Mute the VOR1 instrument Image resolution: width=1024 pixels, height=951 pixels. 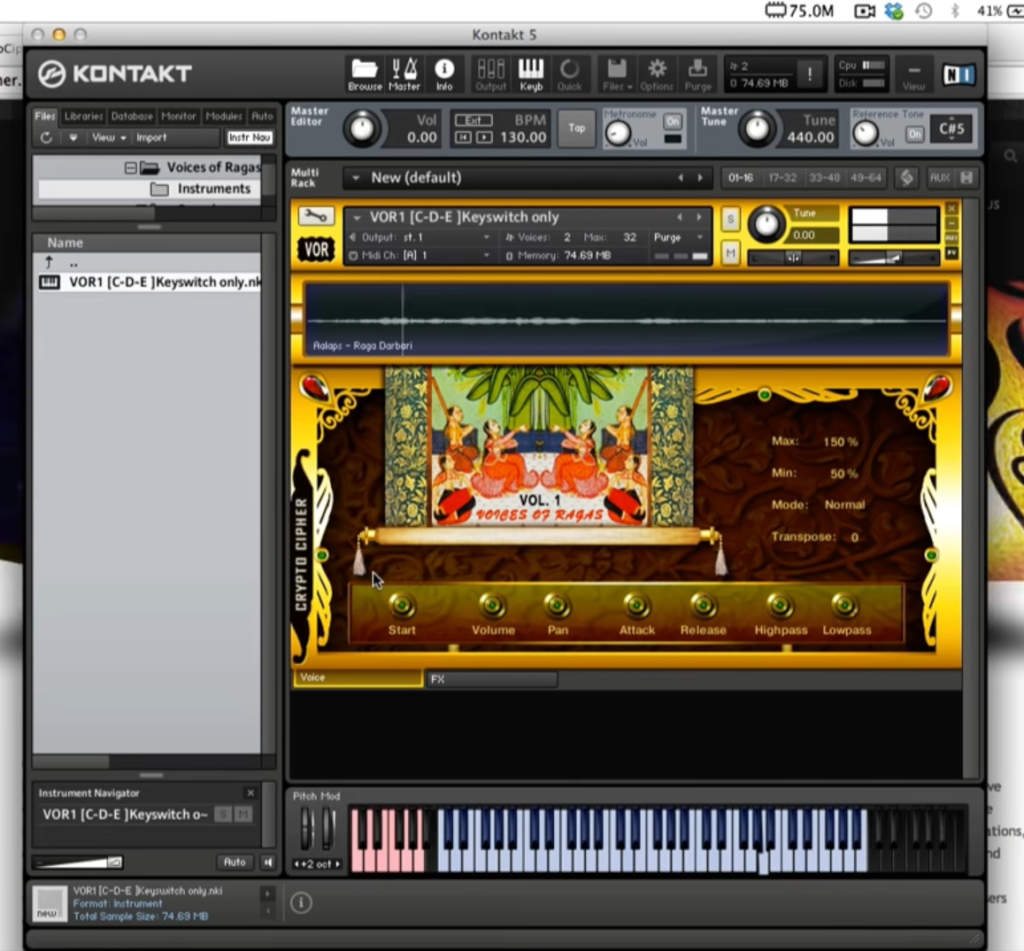pos(730,253)
